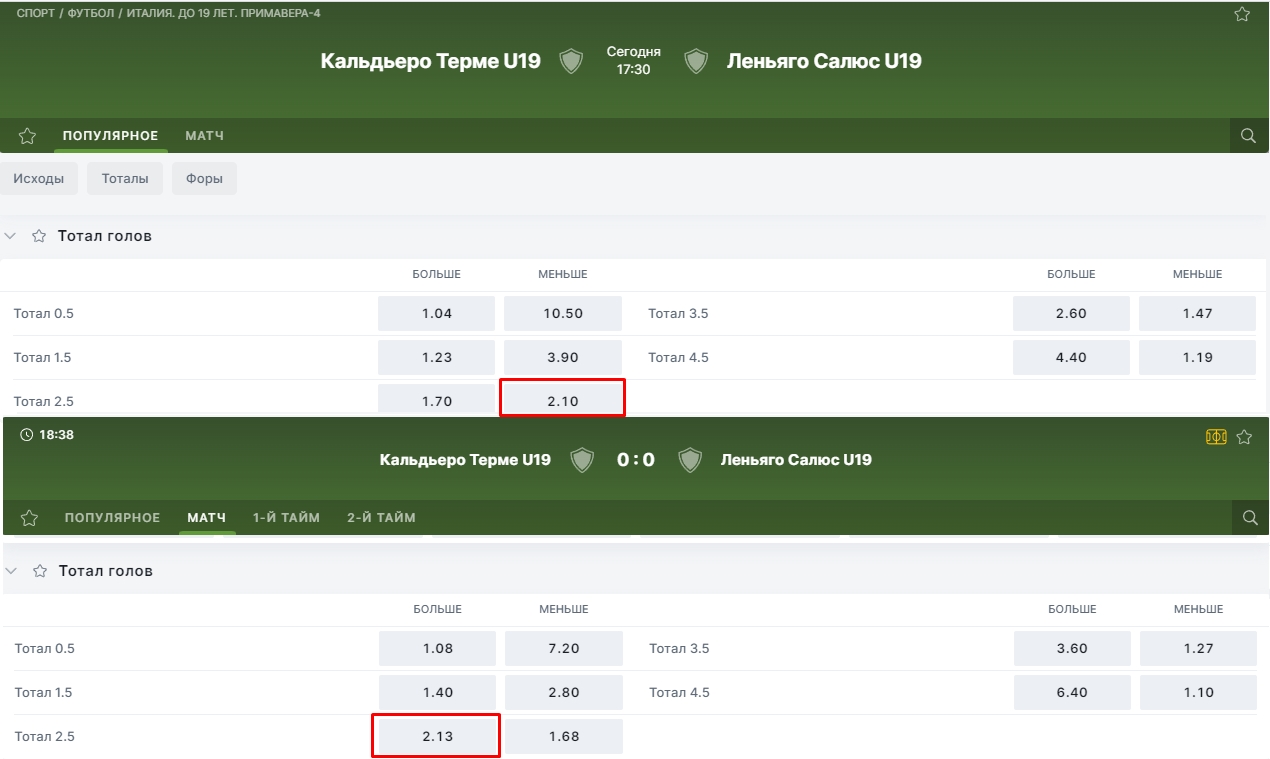Select ПОПУЛЯРНОЕ tab in lower bar
This screenshot has width=1270, height=759.
pyautogui.click(x=112, y=518)
